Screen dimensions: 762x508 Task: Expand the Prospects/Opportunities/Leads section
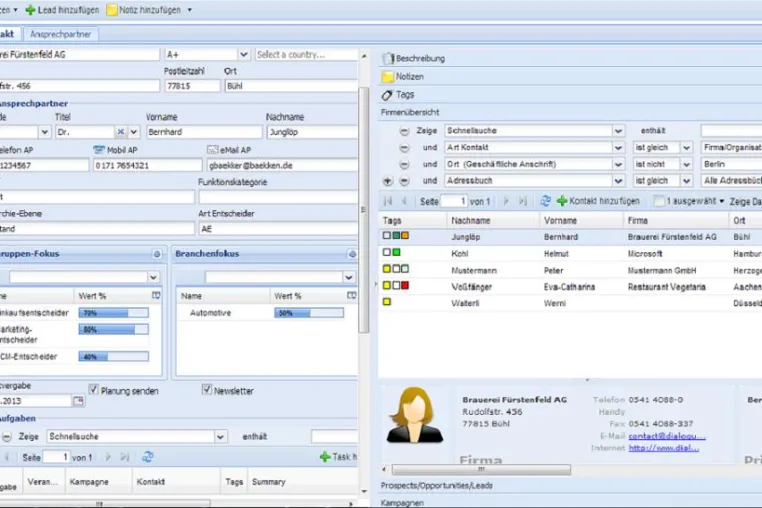pos(436,485)
